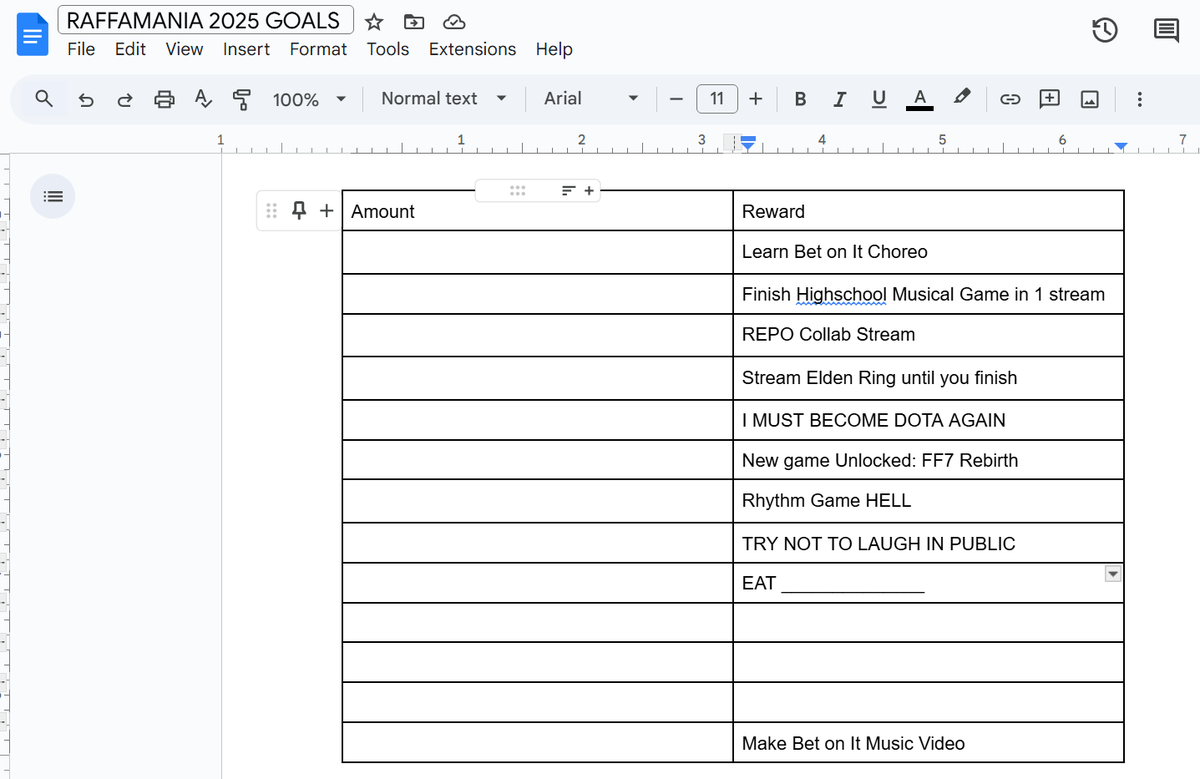Add column using plus above table

pos(589,190)
